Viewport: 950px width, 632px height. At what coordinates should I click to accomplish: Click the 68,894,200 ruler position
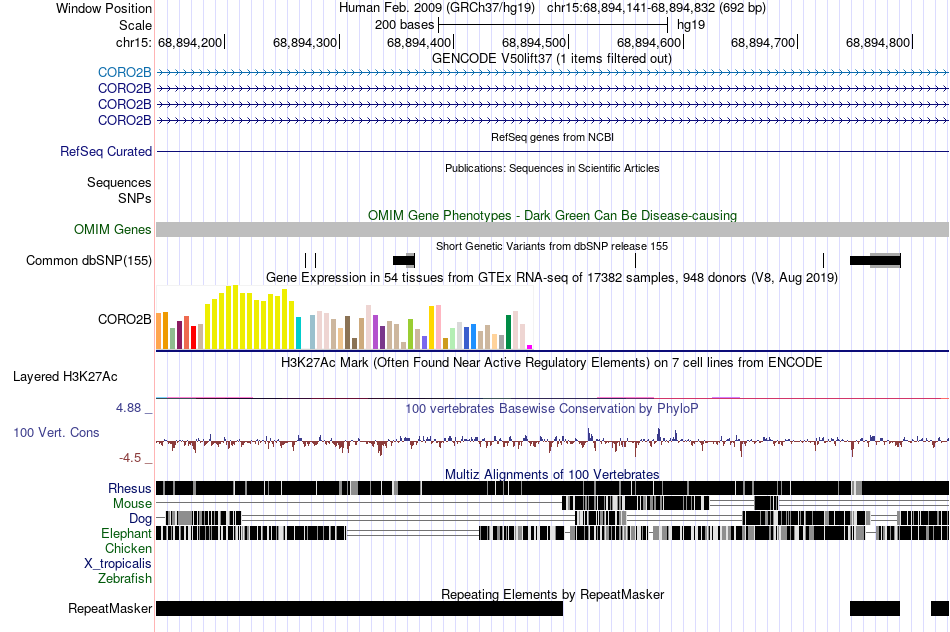[190, 42]
